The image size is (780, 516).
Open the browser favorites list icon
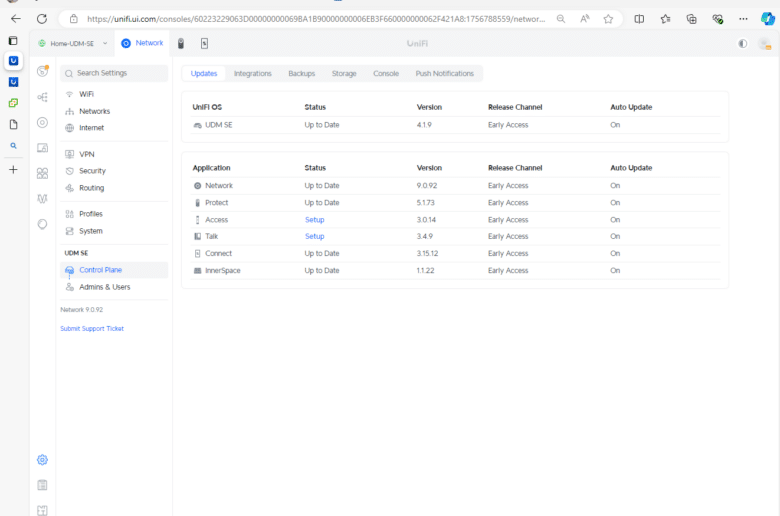pos(665,19)
